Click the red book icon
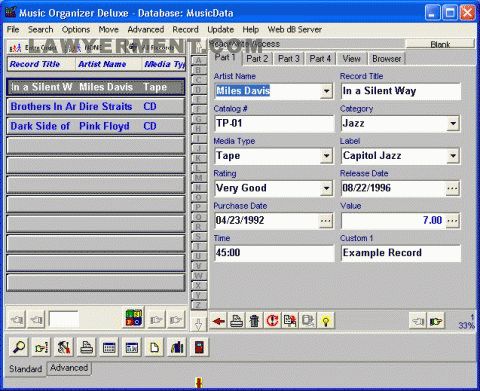 point(199,347)
